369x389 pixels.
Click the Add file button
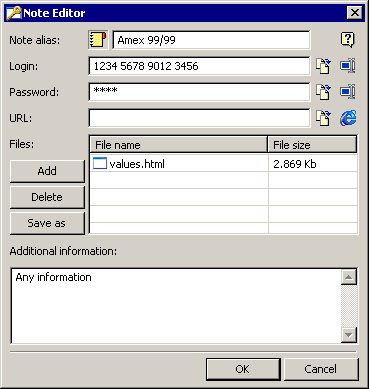47,171
